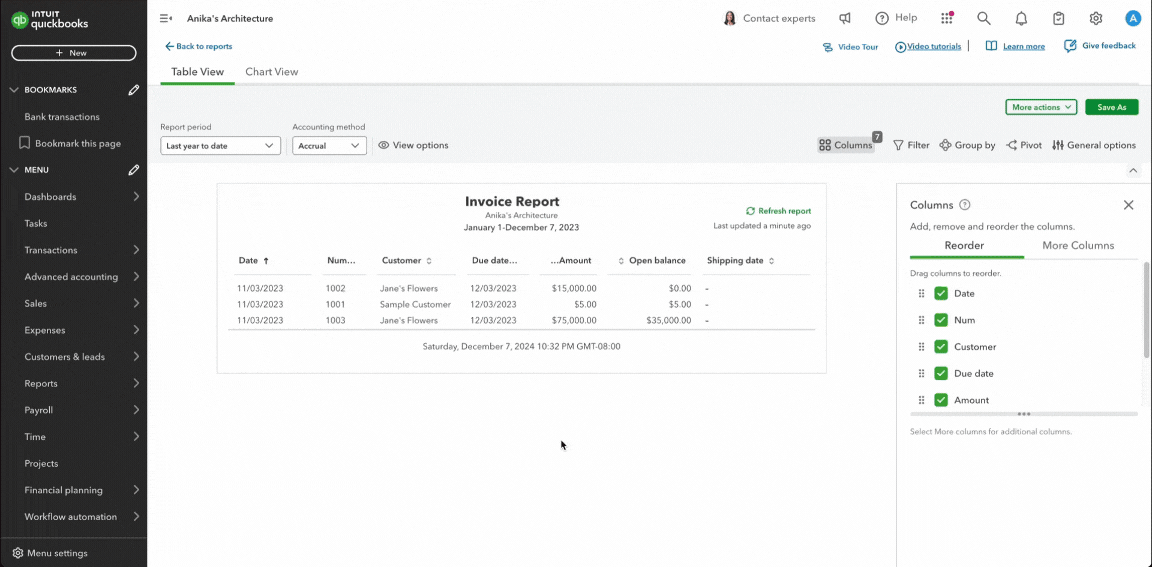Open the Accounting method dropdown
Viewport: 1152px width, 567px height.
(x=329, y=146)
